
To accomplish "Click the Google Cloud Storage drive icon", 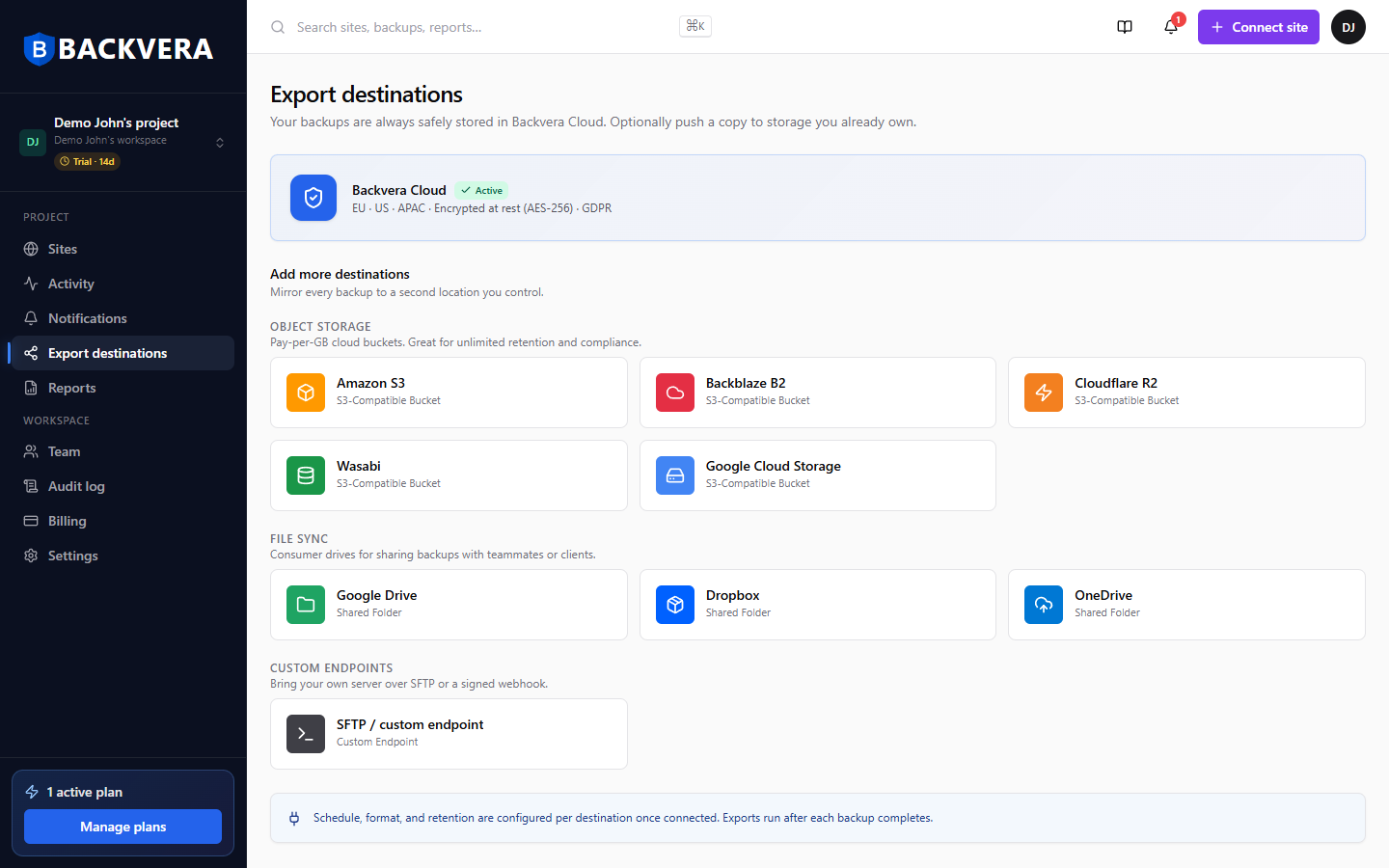I will pyautogui.click(x=675, y=475).
